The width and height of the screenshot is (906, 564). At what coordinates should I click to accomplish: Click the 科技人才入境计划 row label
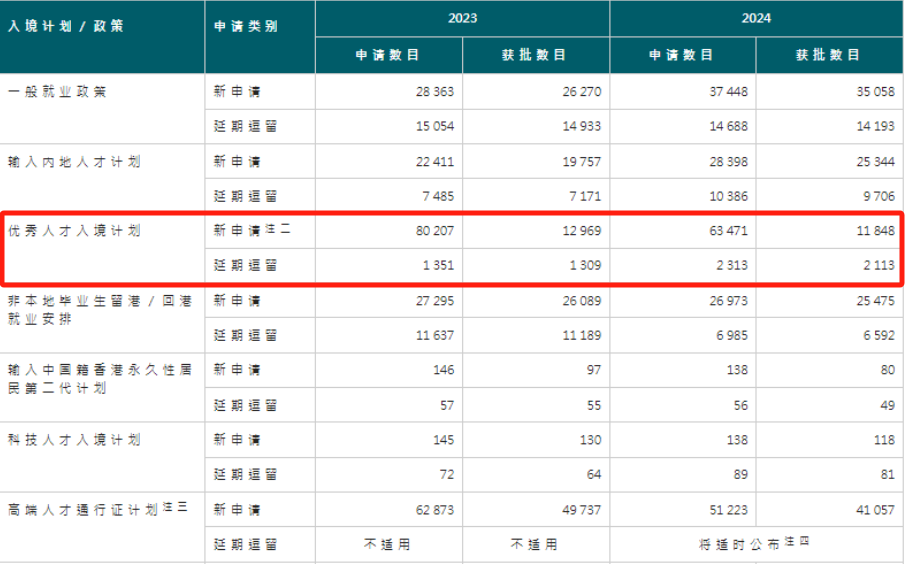(73, 440)
